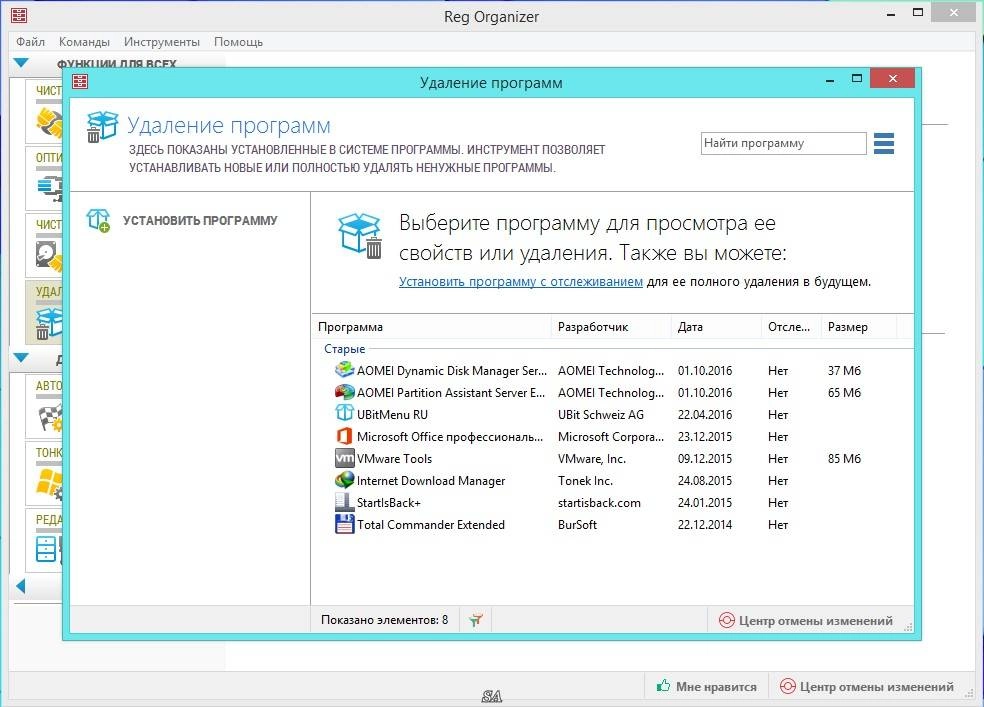Click the Total Commander Extended floppy icon
The image size is (984, 707).
coord(345,524)
